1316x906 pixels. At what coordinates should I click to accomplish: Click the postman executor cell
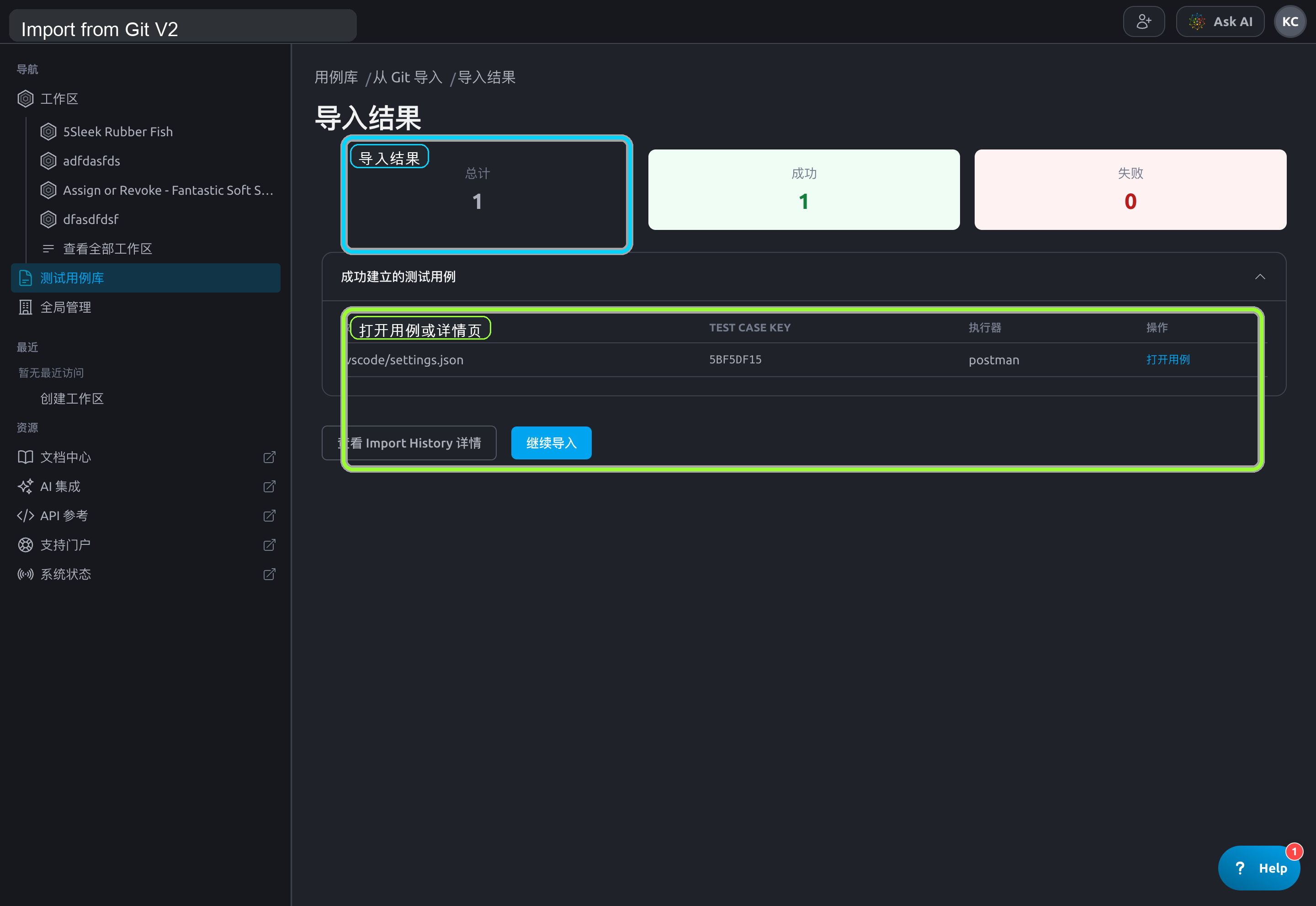pos(994,360)
